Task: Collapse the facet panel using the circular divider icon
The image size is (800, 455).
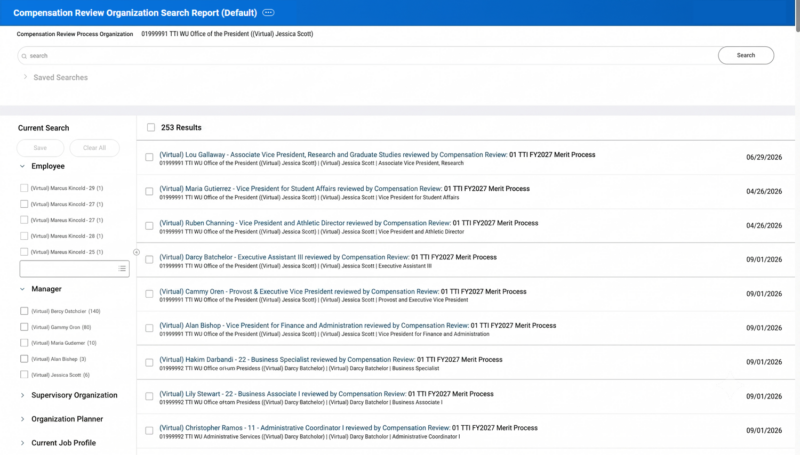Action: 136,252
